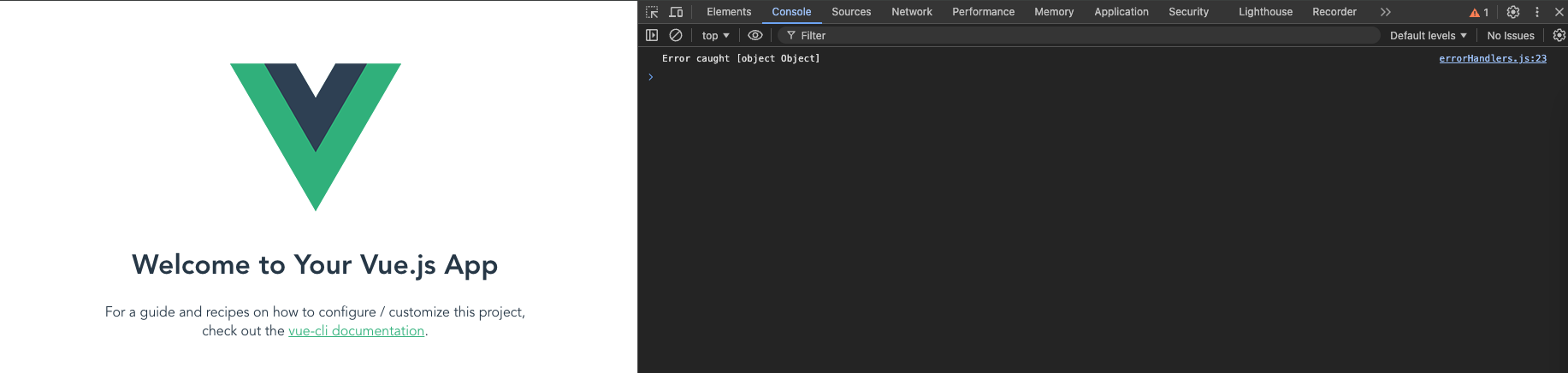Switch to the Network tab
Image resolution: width=1568 pixels, height=373 pixels.
tap(912, 12)
